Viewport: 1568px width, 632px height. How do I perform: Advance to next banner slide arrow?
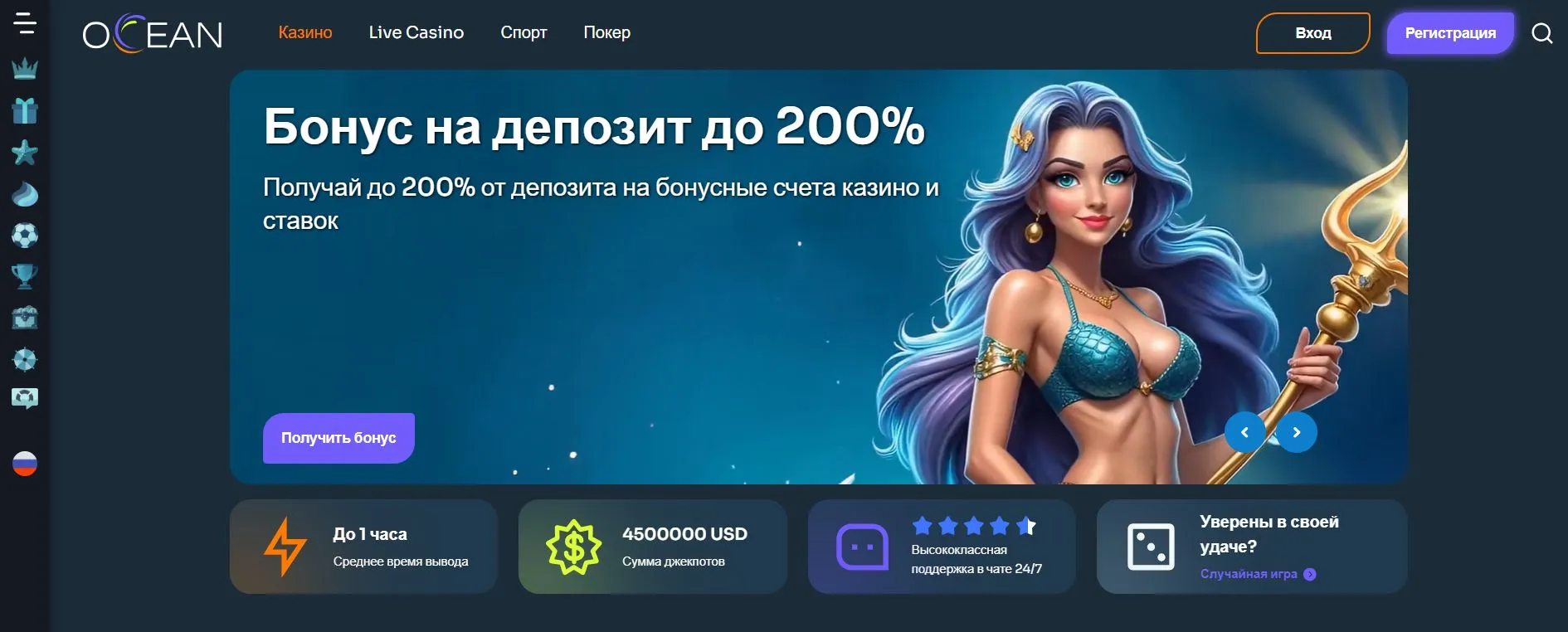(x=1297, y=432)
